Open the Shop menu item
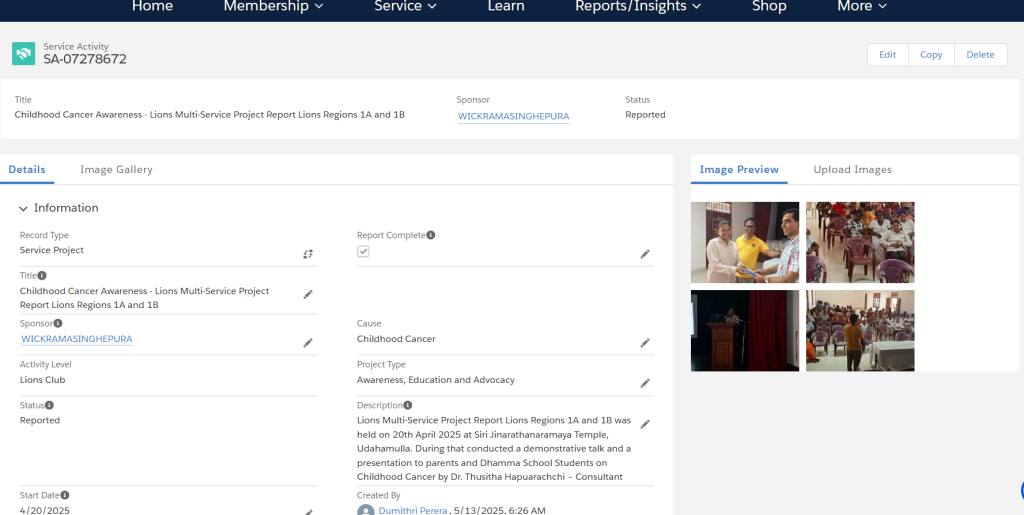The width and height of the screenshot is (1024, 515). [x=769, y=7]
